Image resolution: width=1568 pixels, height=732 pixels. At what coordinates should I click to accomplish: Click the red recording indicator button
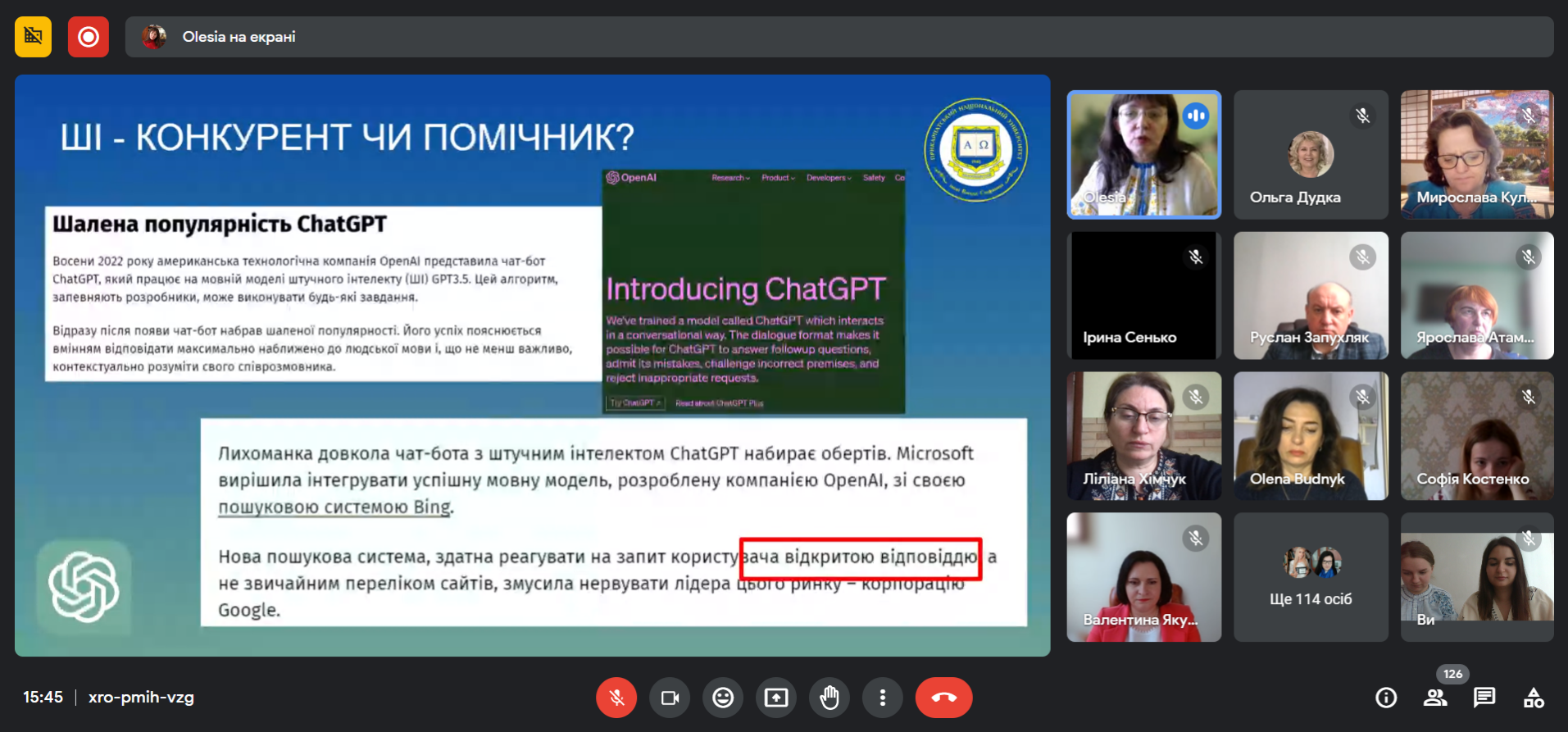(x=89, y=37)
